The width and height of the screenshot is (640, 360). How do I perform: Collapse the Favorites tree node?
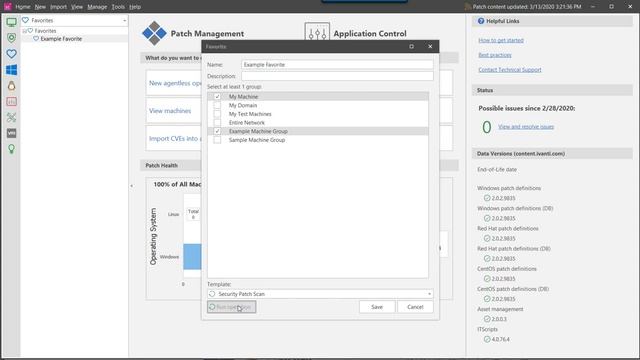click(x=24, y=31)
